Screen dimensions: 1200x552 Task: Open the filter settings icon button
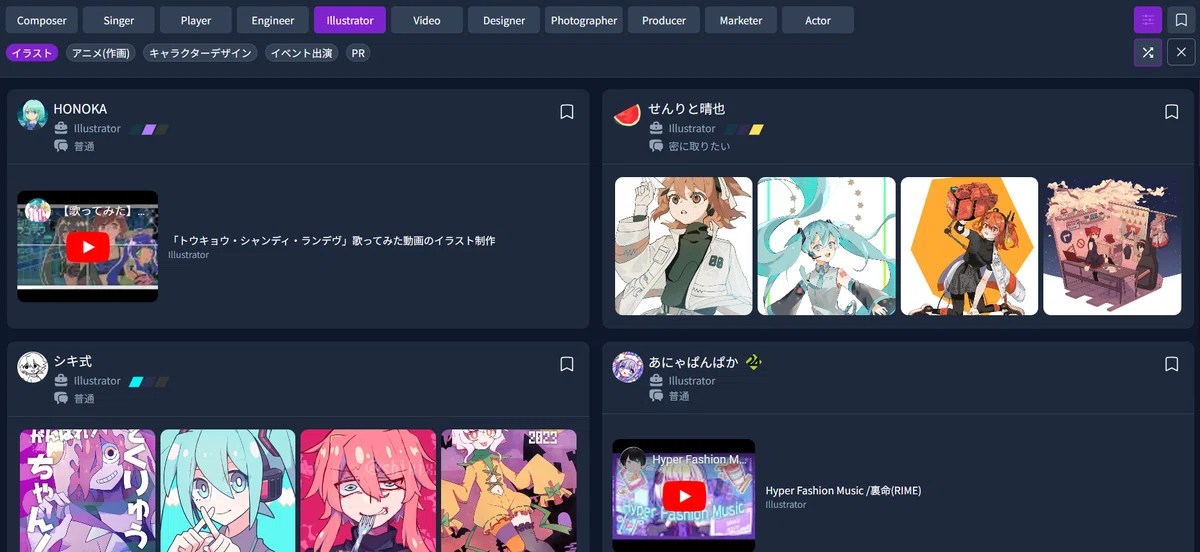(1148, 20)
